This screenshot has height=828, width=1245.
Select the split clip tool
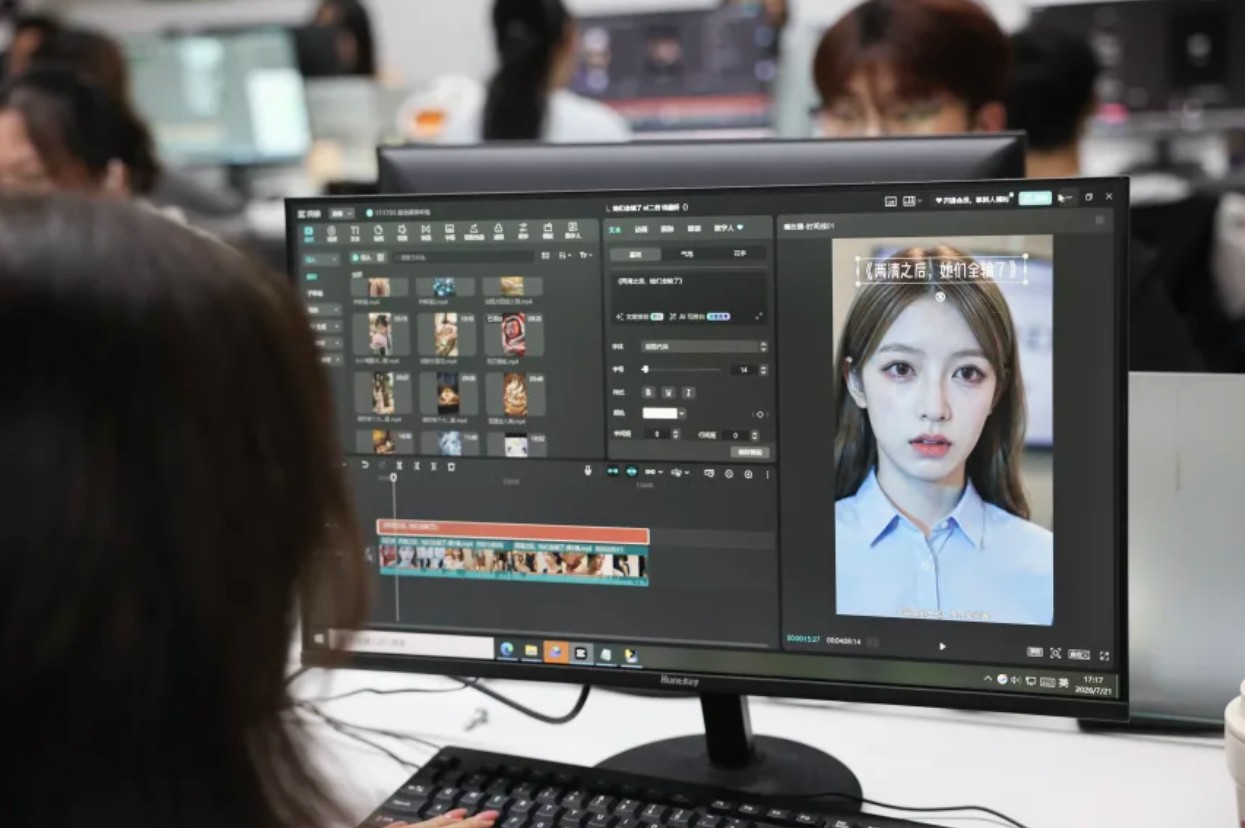(x=399, y=466)
